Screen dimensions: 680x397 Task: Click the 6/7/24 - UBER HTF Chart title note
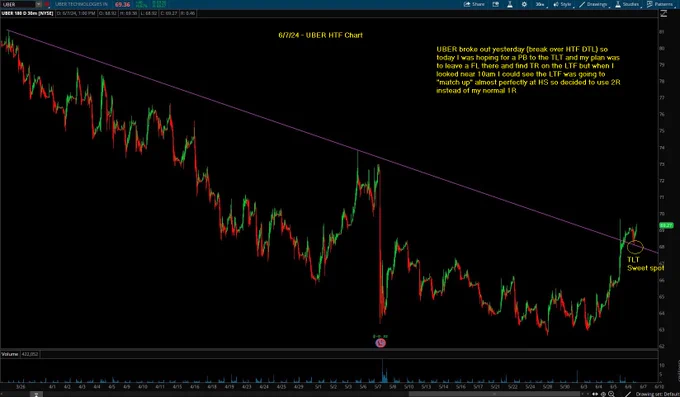[x=320, y=35]
